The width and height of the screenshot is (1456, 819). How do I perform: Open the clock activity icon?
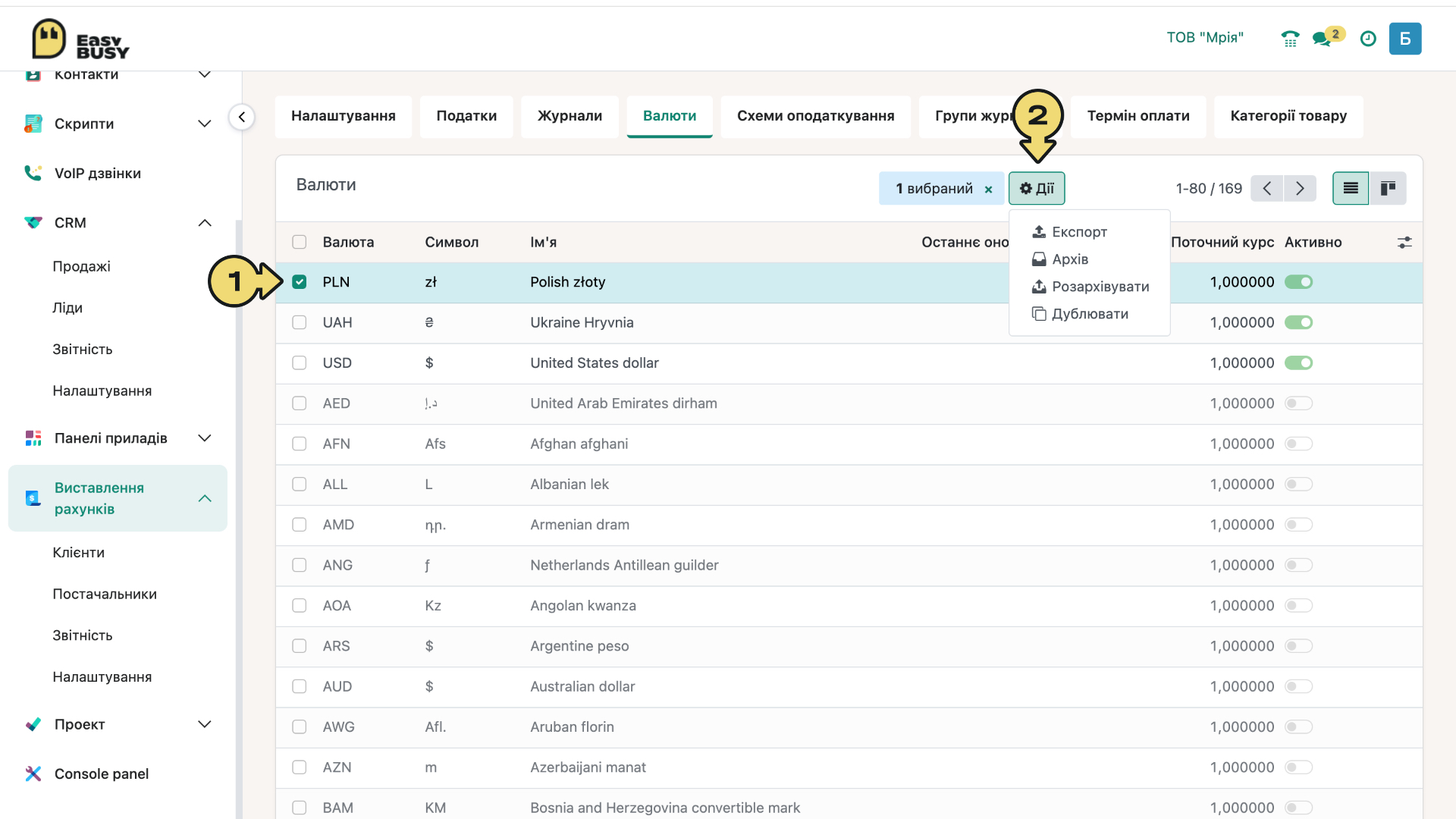click(x=1368, y=39)
